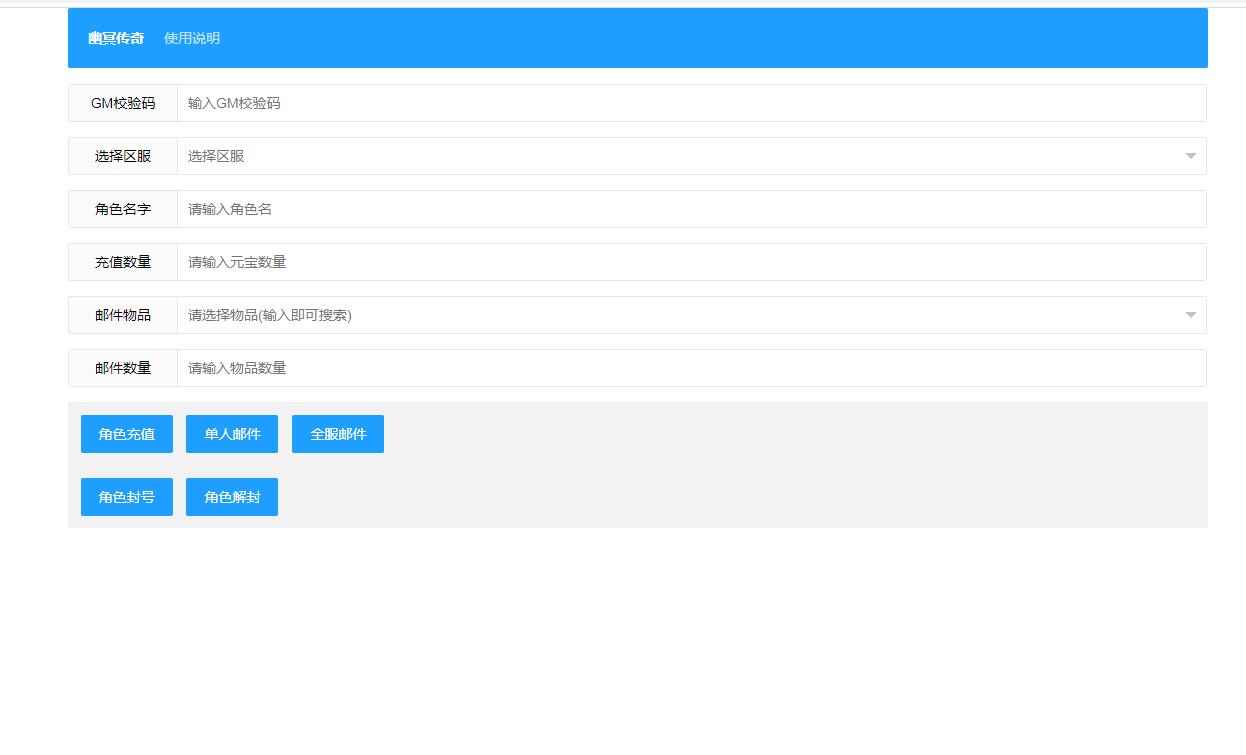
Task: Click into the 请输入角色名 text field
Action: (690, 209)
